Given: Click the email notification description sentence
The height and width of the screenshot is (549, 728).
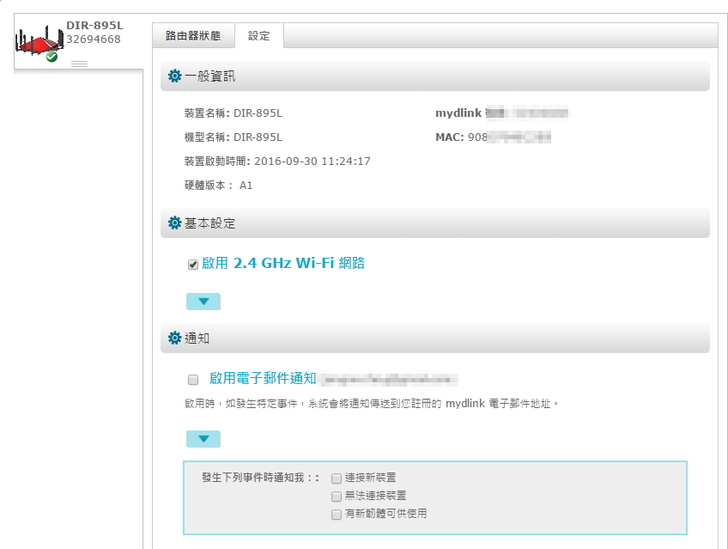Looking at the screenshot, I should tap(371, 404).
